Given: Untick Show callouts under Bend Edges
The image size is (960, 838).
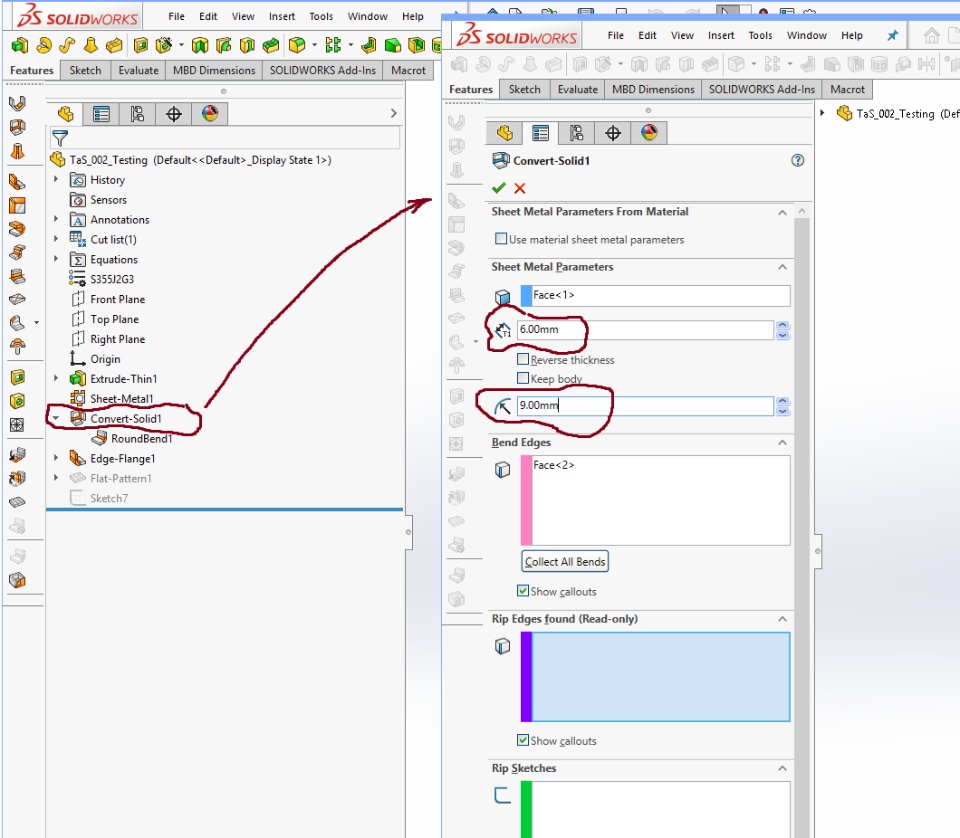Looking at the screenshot, I should 523,591.
